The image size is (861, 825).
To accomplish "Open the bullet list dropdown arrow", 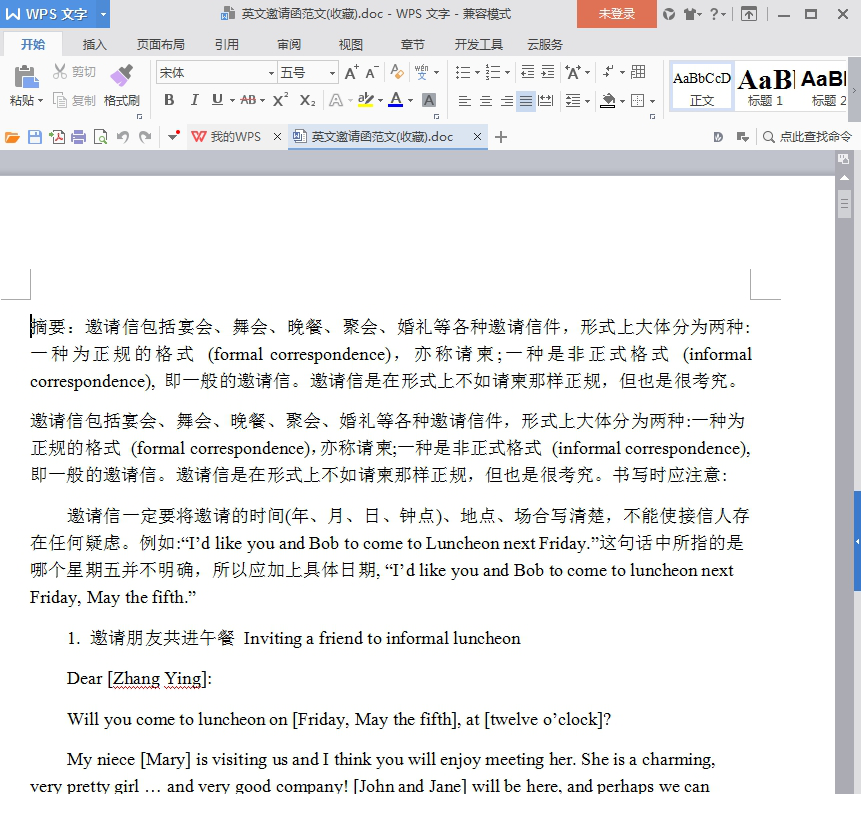I will tap(477, 73).
